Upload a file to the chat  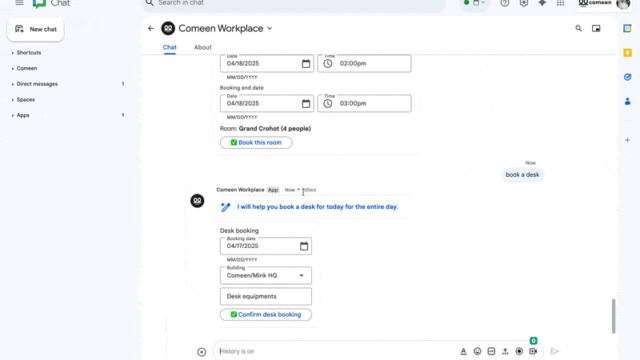505,351
